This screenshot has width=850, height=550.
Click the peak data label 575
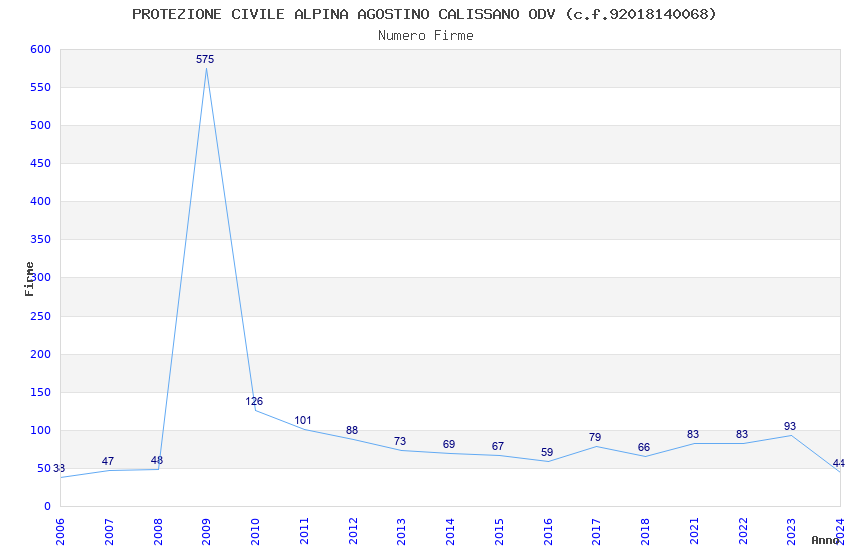pyautogui.click(x=205, y=59)
